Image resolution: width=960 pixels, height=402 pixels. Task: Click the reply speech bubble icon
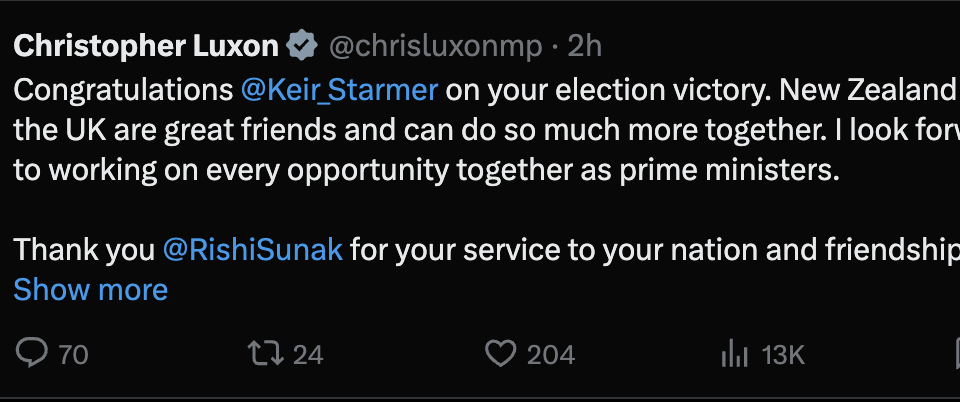click(34, 353)
